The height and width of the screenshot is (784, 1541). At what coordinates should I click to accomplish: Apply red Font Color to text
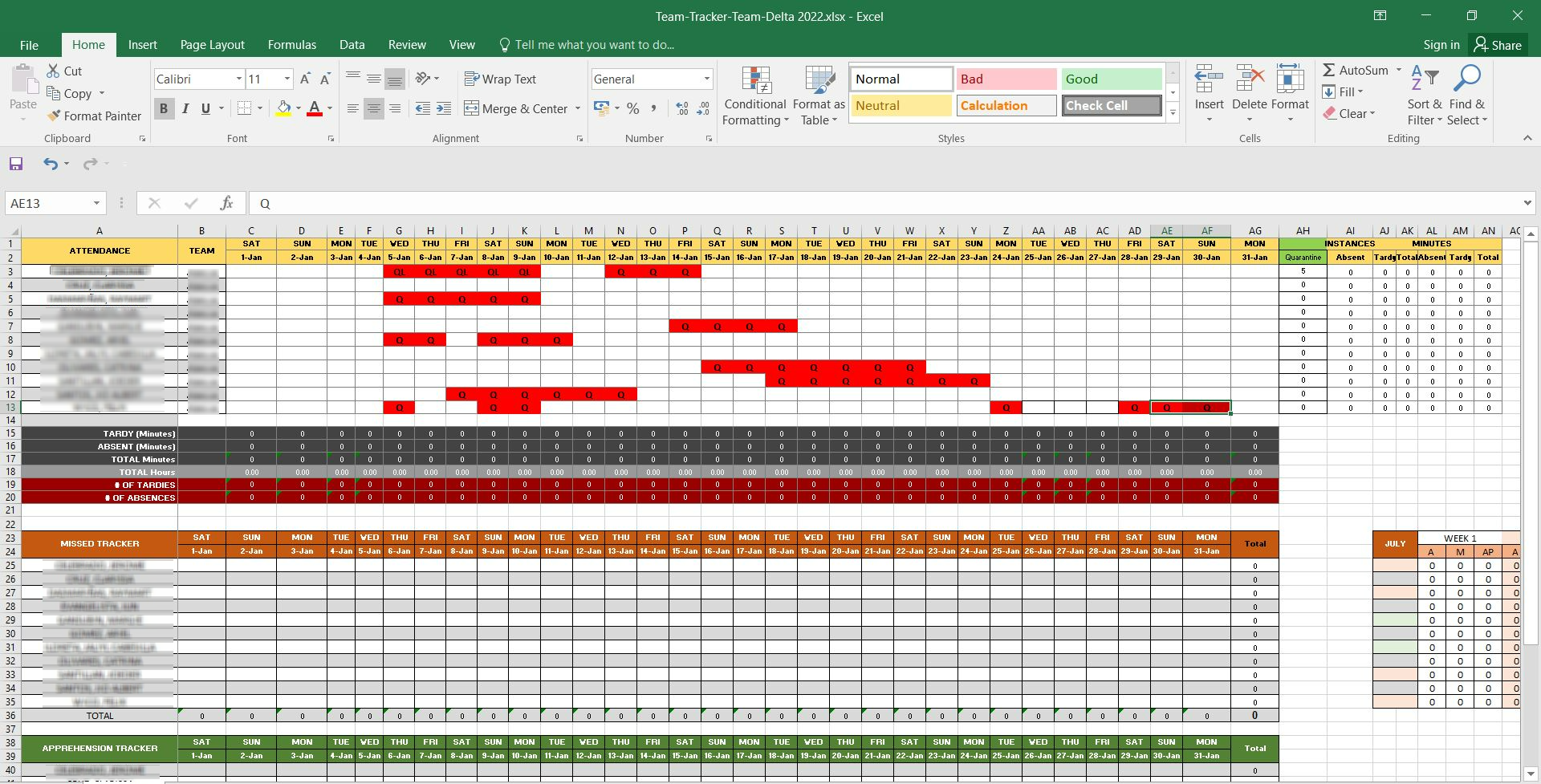pyautogui.click(x=315, y=108)
